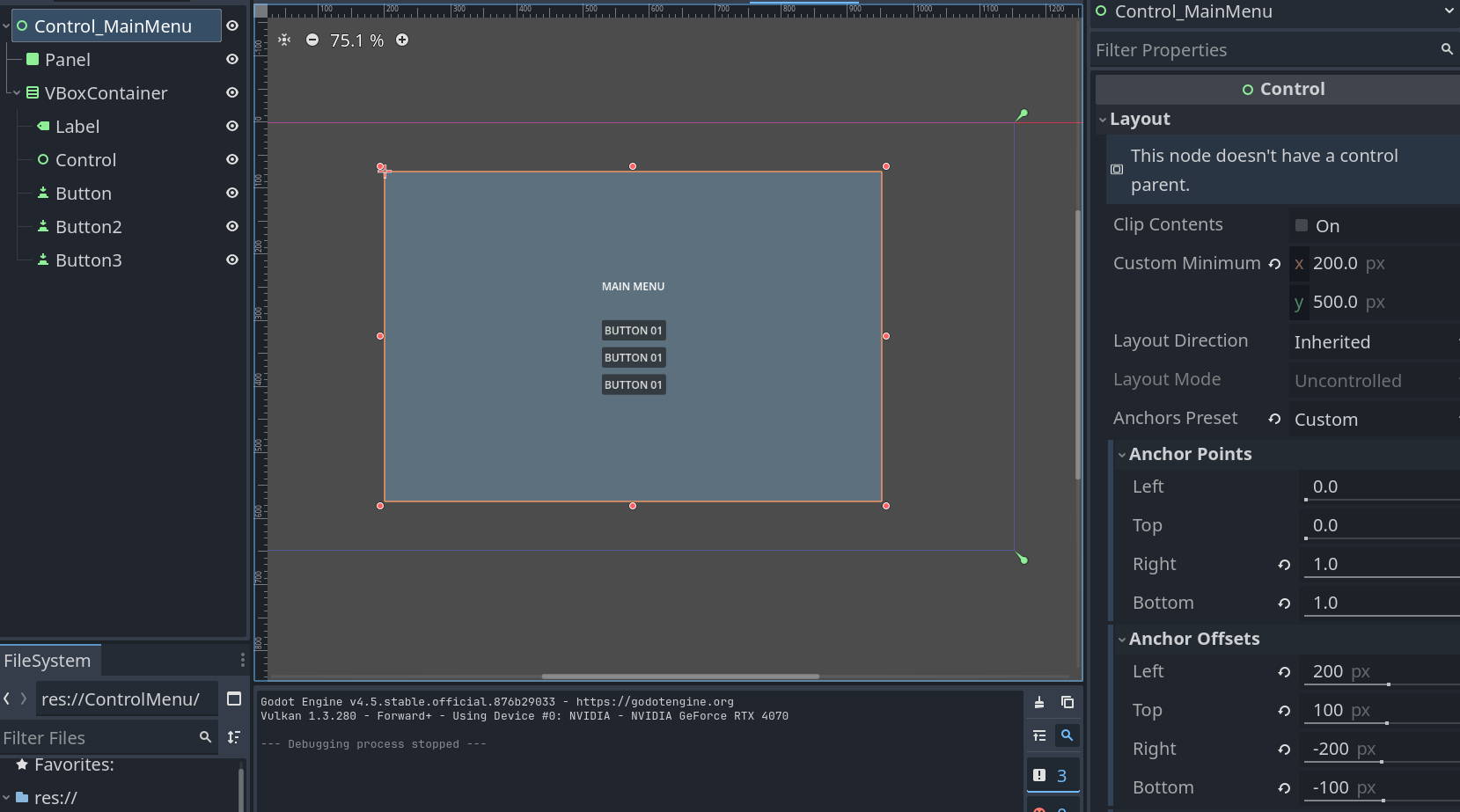Collapse the VBoxContainer tree node
This screenshot has width=1460, height=812.
pos(17,93)
